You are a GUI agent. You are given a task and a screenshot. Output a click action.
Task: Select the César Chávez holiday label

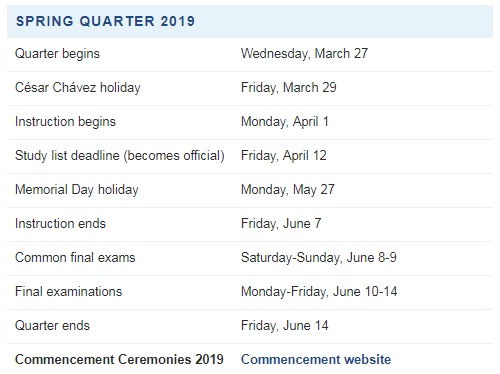click(78, 88)
